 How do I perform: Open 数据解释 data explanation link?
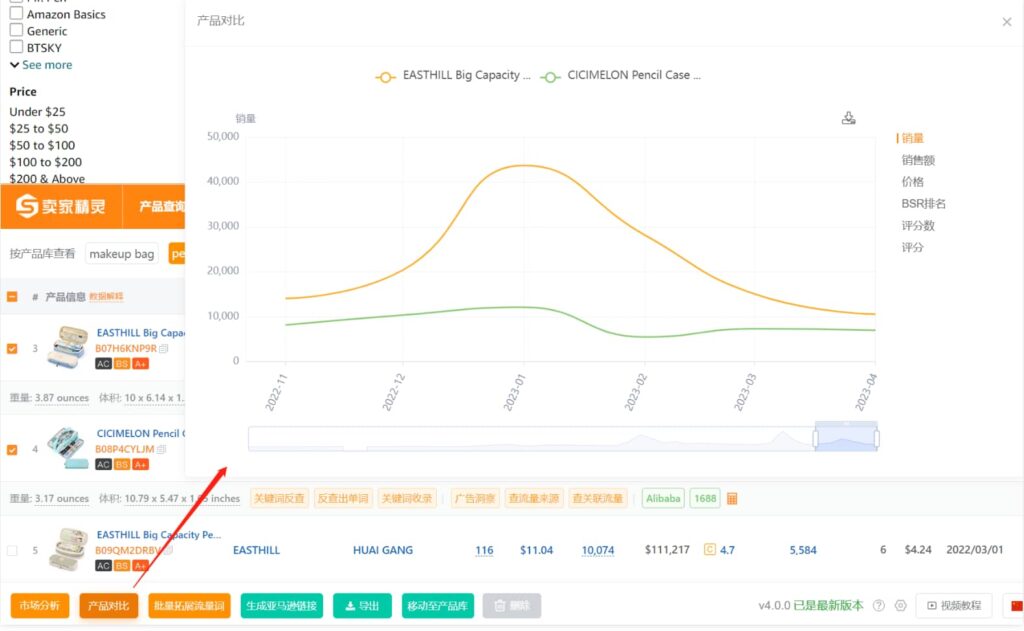click(106, 297)
